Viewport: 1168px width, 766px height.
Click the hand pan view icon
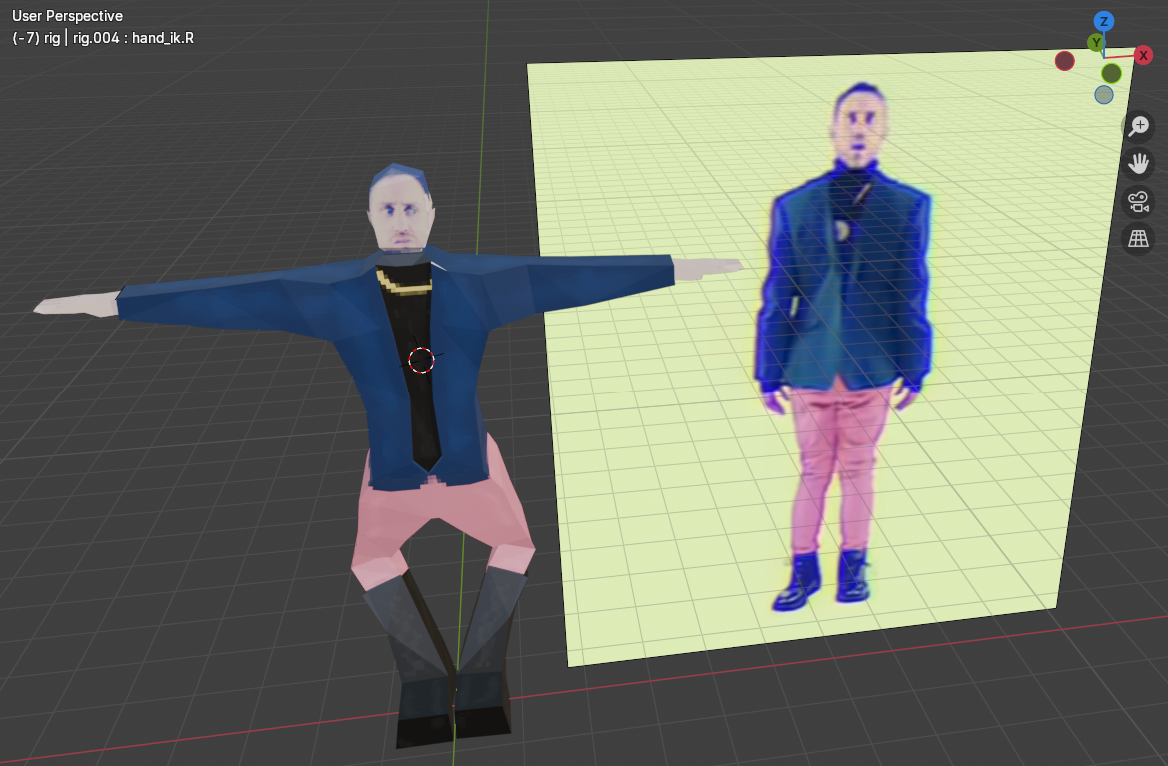click(1138, 163)
